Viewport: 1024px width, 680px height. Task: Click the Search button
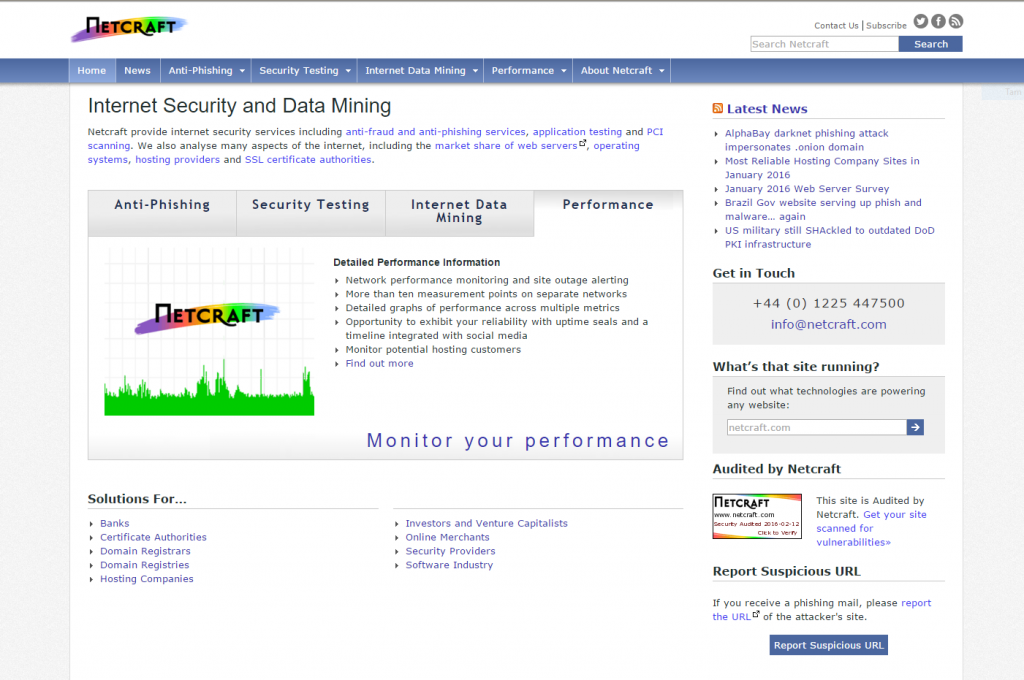(x=930, y=44)
